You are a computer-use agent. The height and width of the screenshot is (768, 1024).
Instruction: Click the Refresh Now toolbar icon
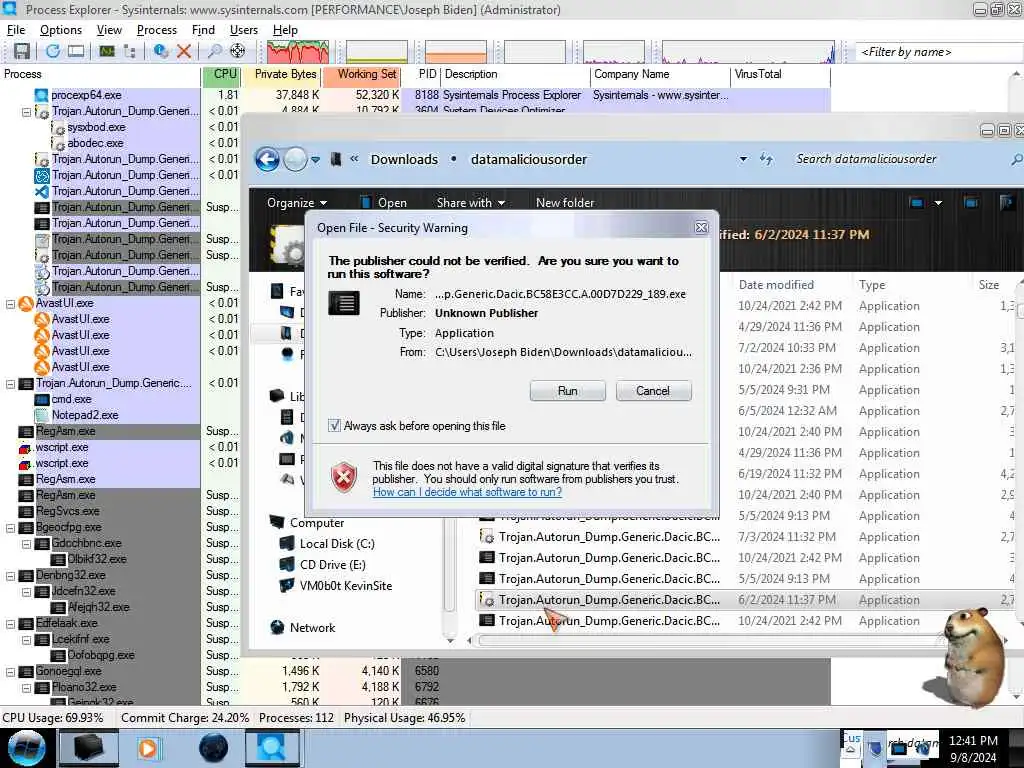(x=52, y=52)
